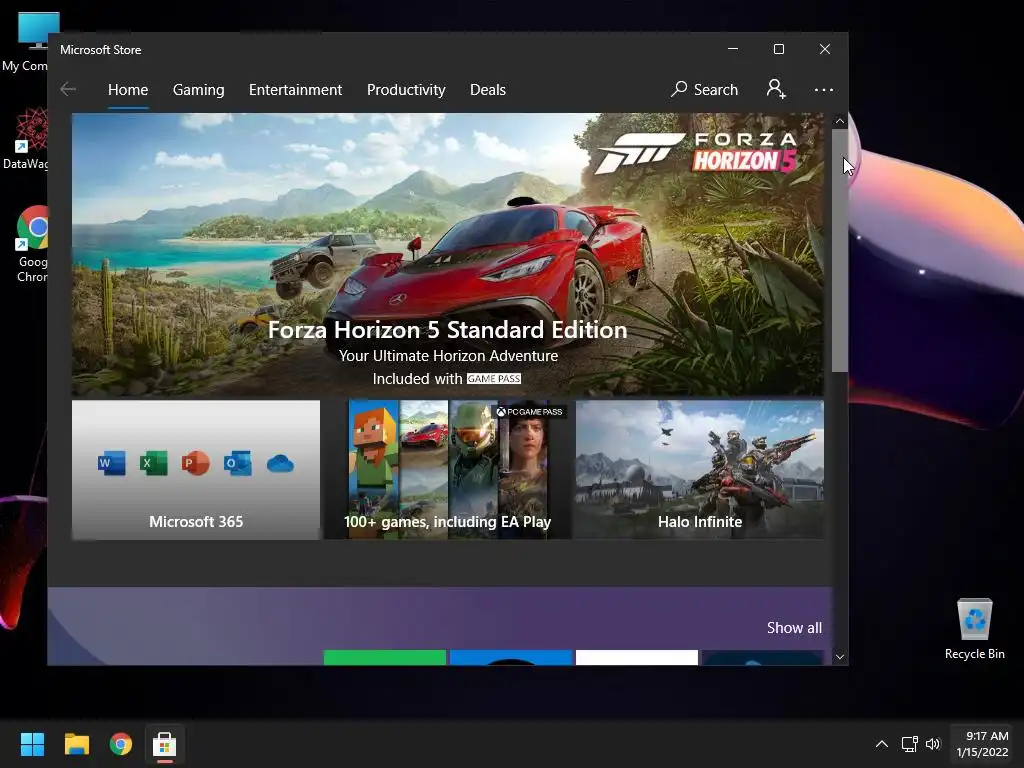This screenshot has height=768, width=1024.
Task: Select the DataWag desktop shortcut
Action: 27,139
